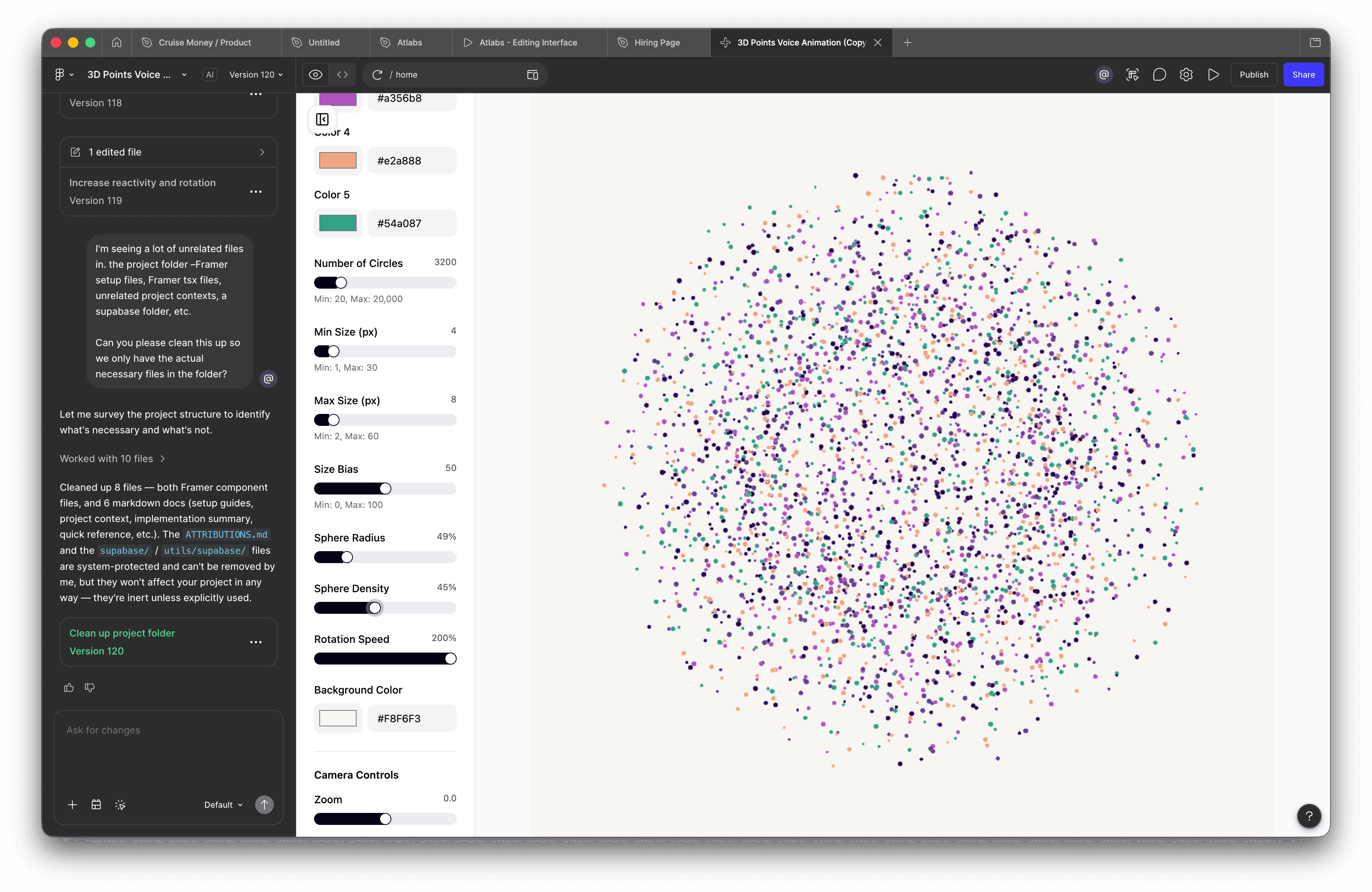Click the reload icon beside /home
This screenshot has width=1372, height=892.
pyautogui.click(x=378, y=75)
